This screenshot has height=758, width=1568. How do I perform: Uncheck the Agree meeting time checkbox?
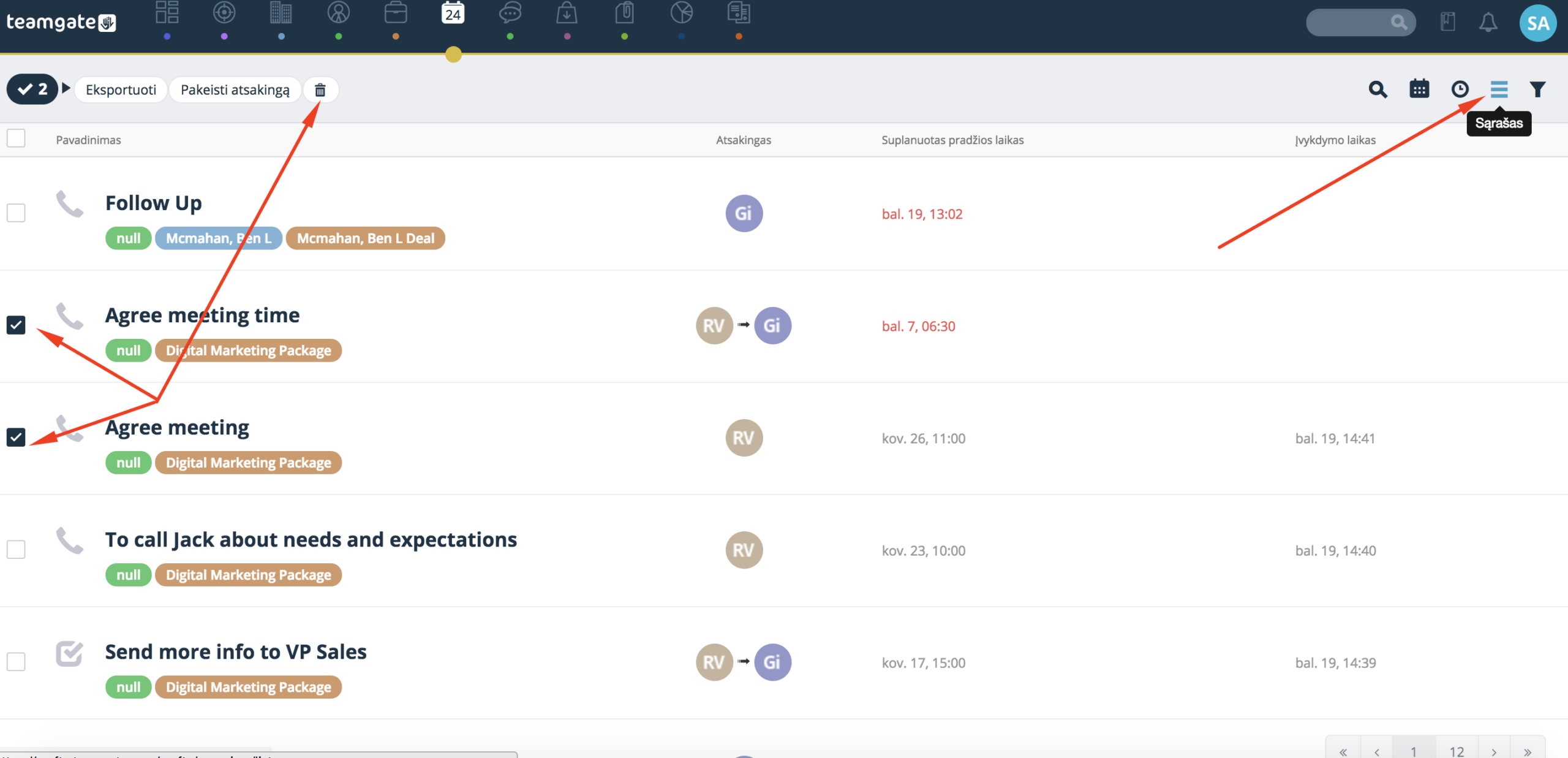click(16, 325)
